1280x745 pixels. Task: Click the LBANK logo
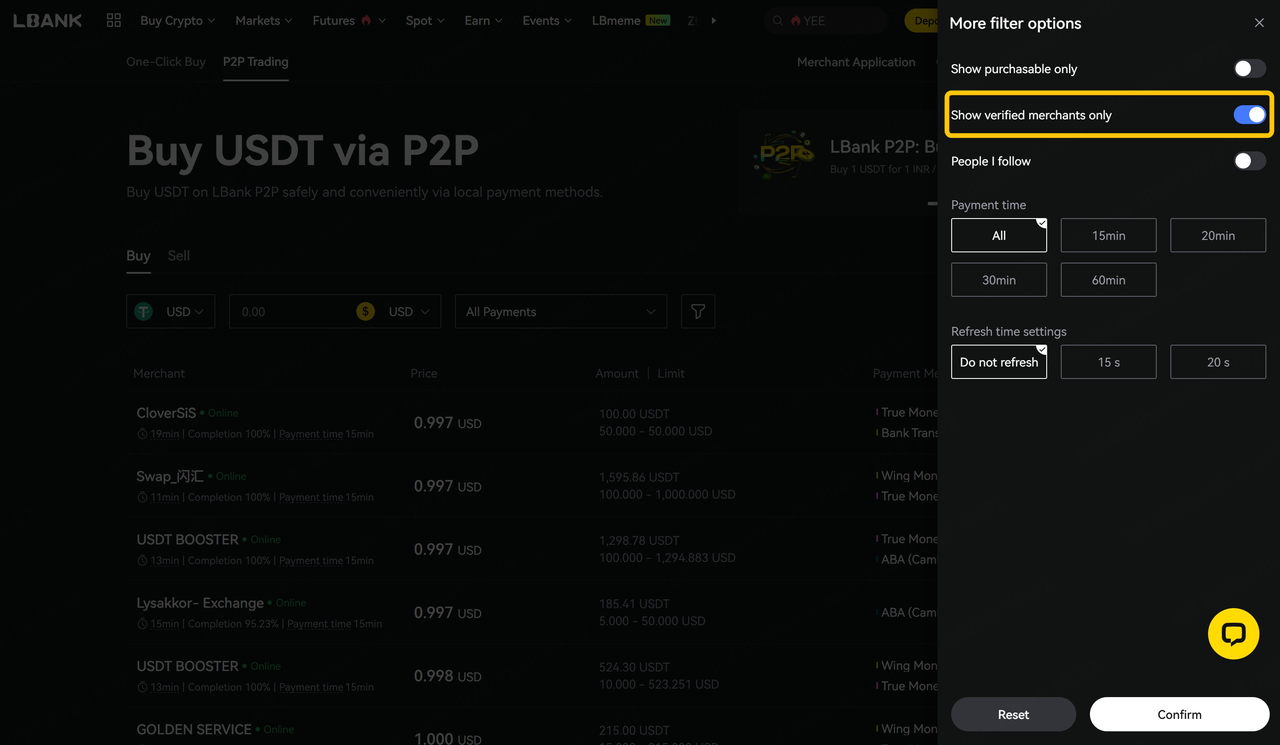click(48, 20)
